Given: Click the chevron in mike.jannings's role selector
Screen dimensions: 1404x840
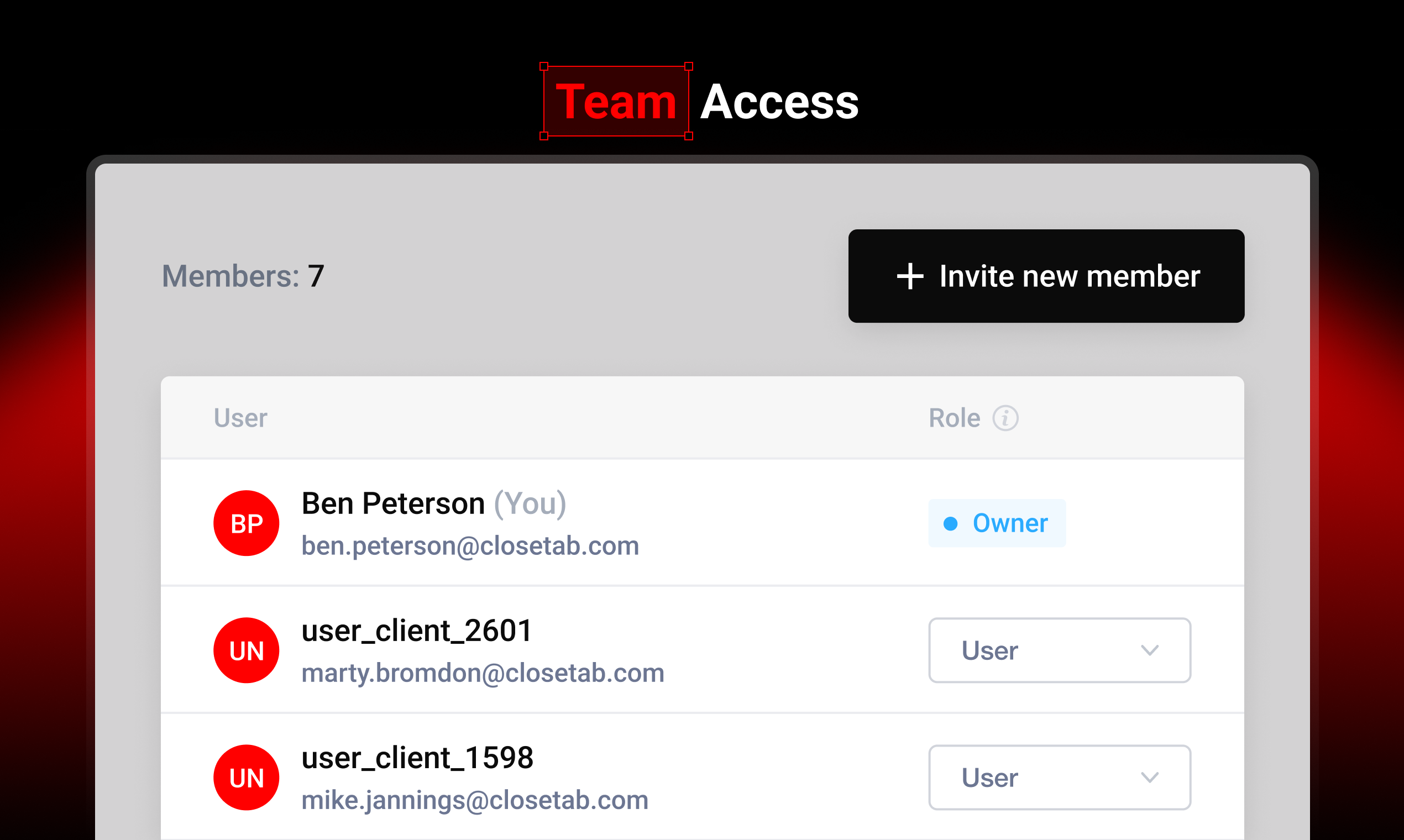Looking at the screenshot, I should point(1149,777).
